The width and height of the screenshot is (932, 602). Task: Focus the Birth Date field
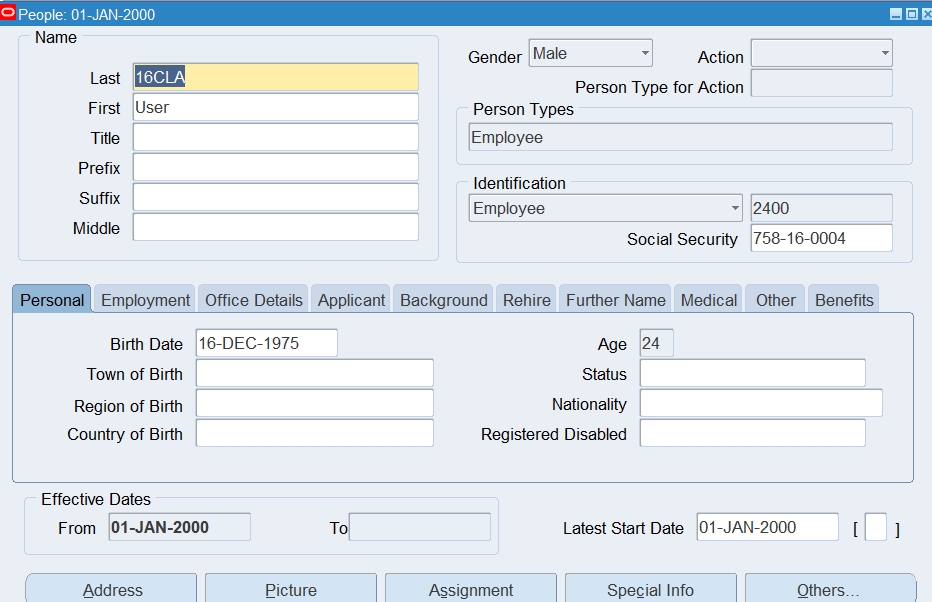click(266, 343)
